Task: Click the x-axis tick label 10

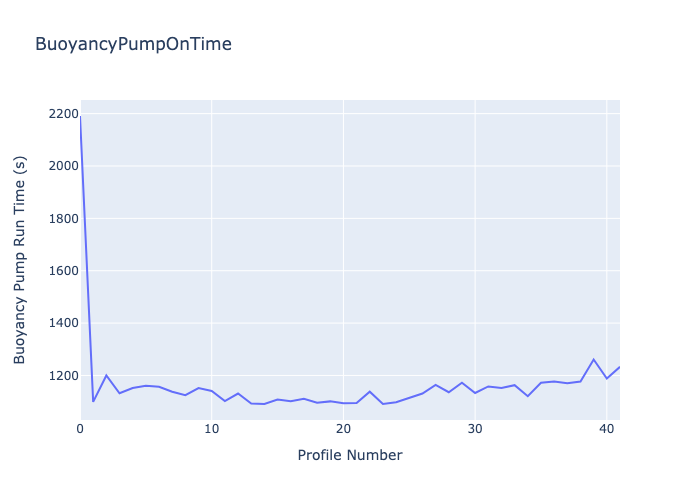Action: 212,429
